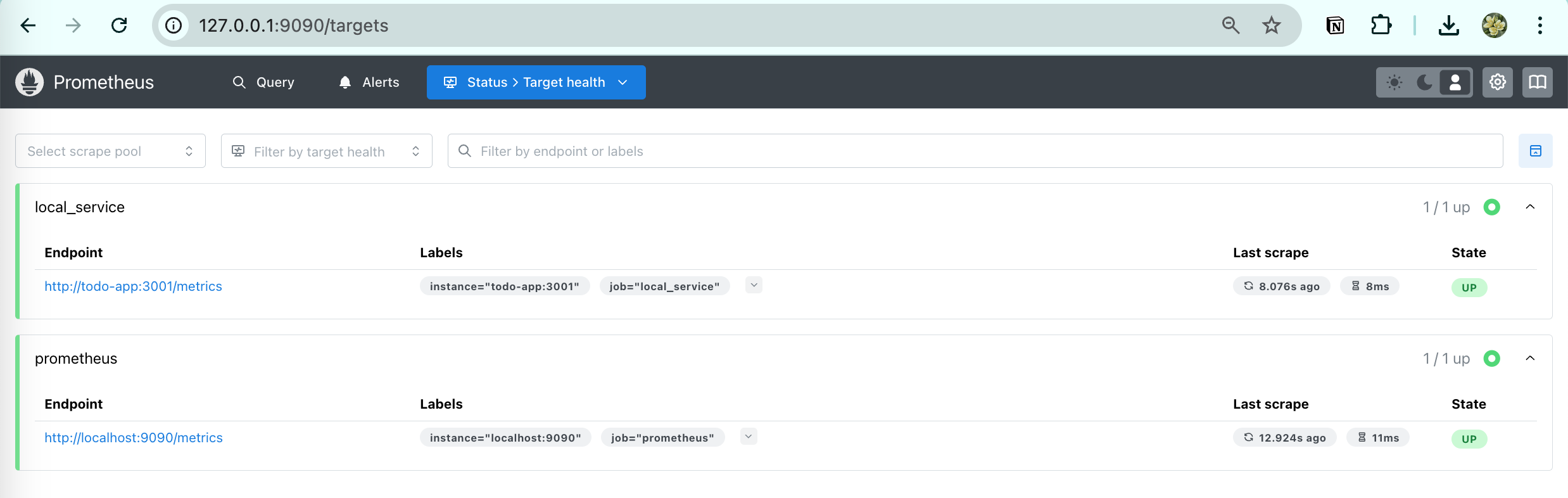Viewport: 1568px width, 498px height.
Task: Click the 12.924s ago last scrape badge
Action: click(1285, 438)
